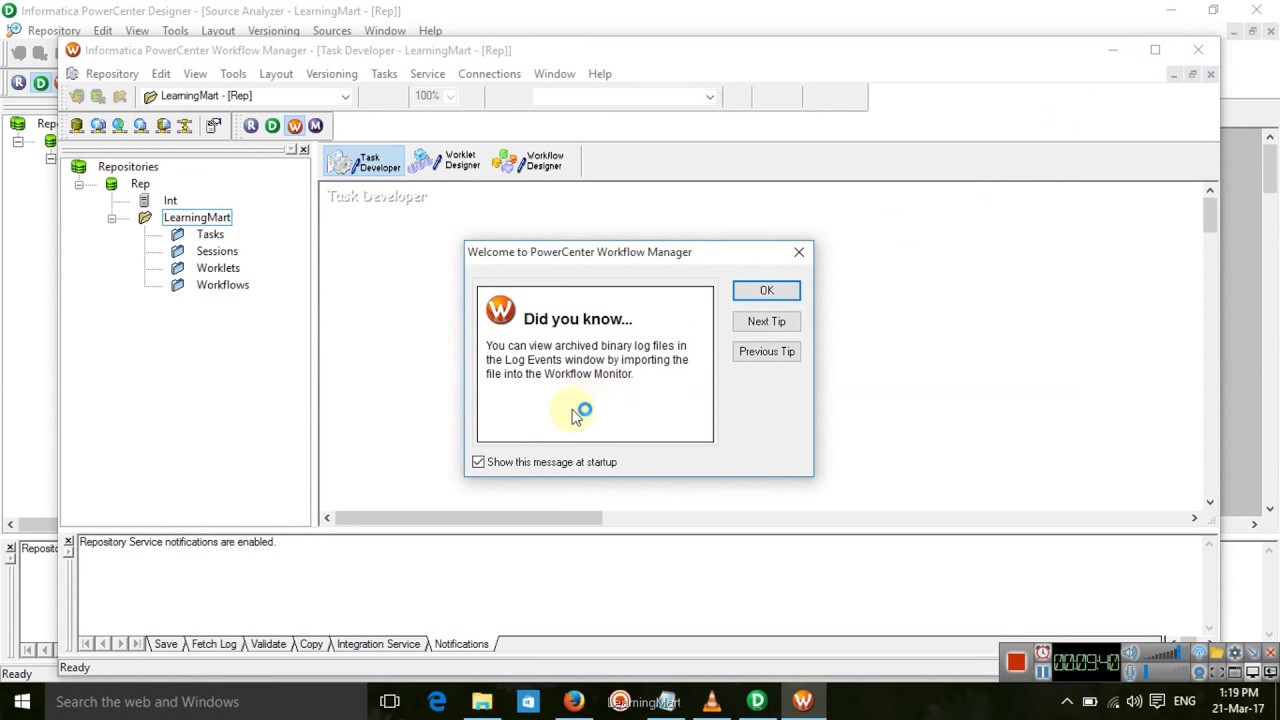
Task: Open the recorder output folder icon
Action: 1217,652
